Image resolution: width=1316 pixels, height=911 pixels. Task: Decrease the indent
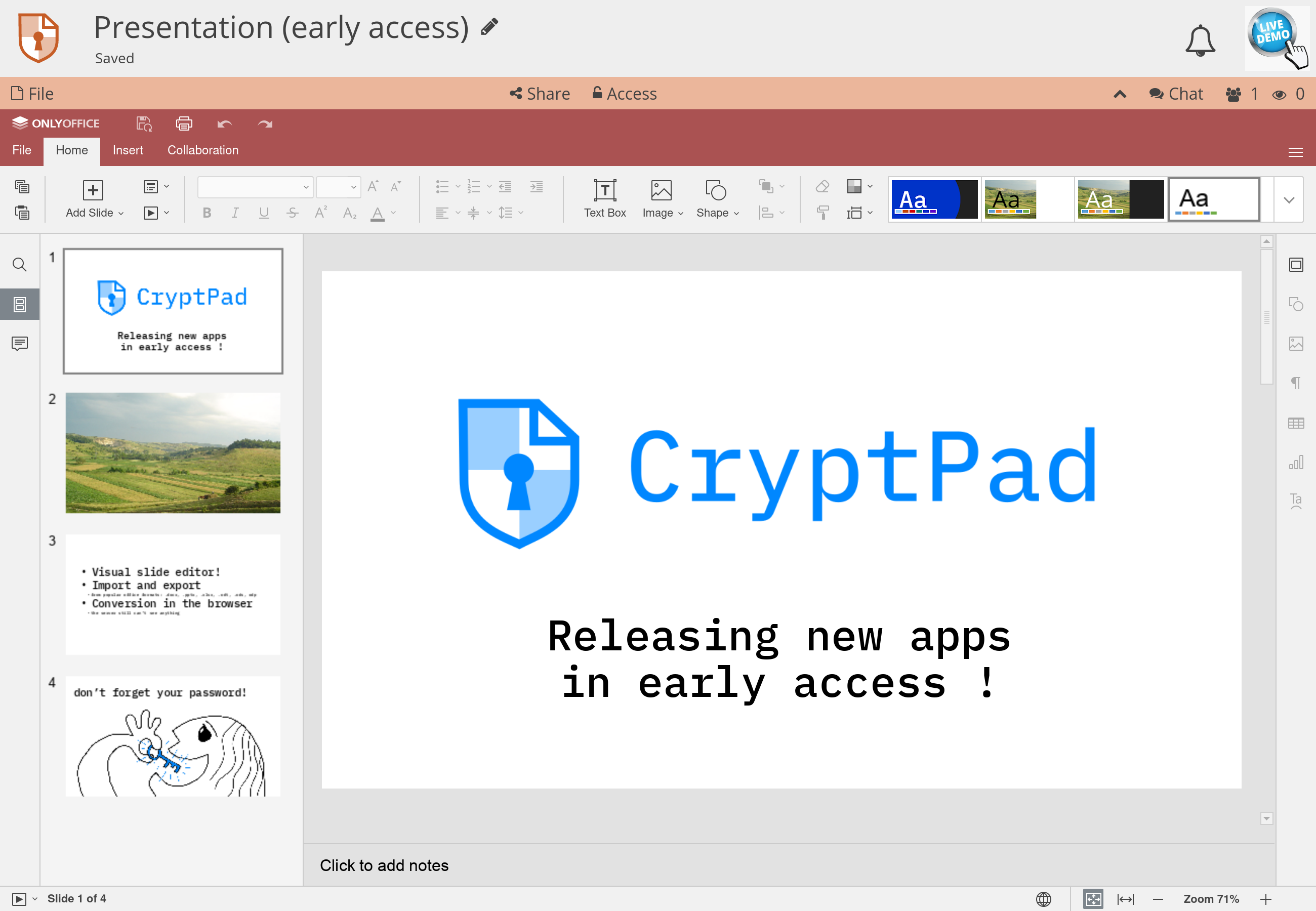coord(505,187)
